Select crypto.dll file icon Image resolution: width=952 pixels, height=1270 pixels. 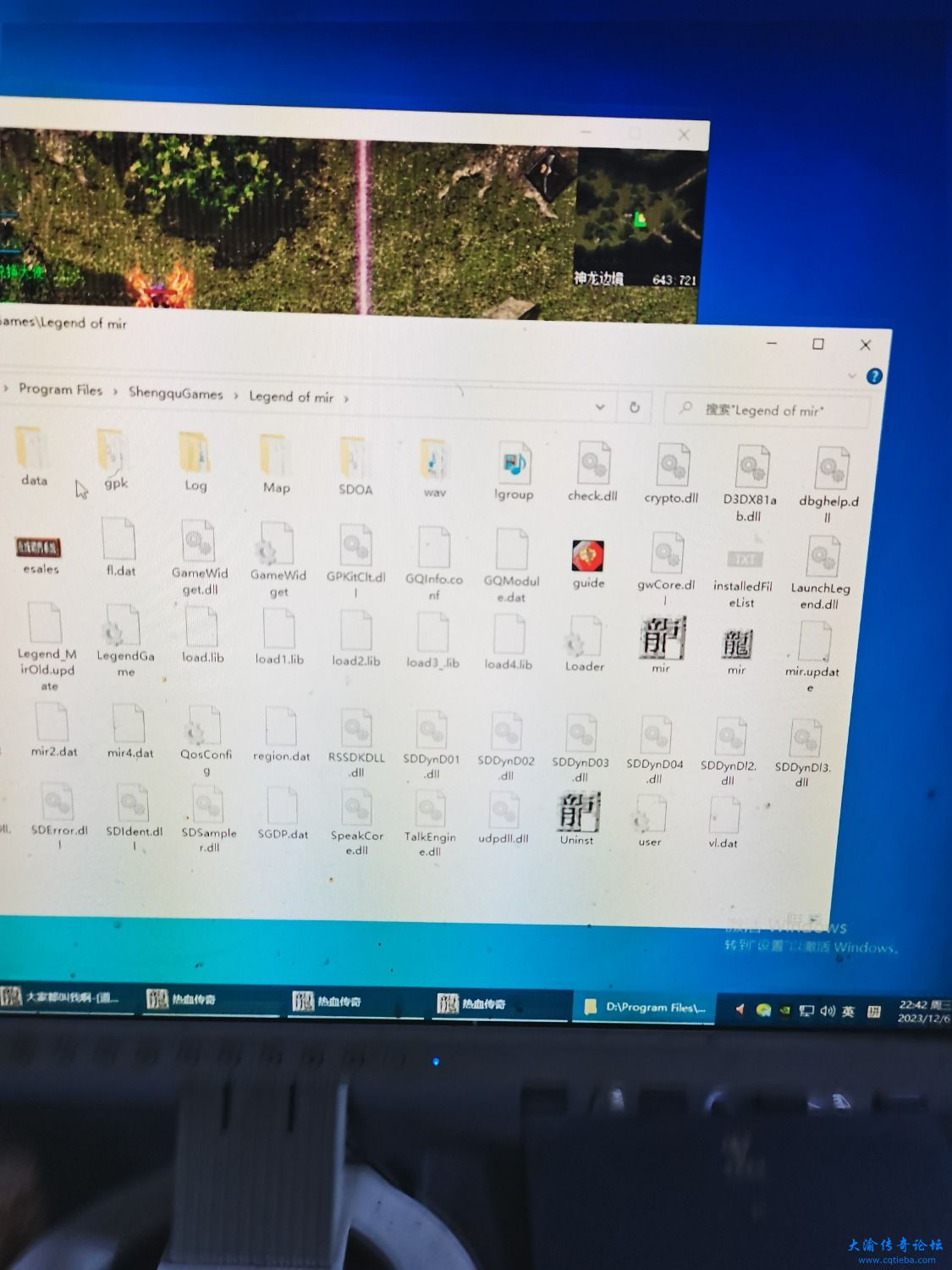[x=673, y=466]
